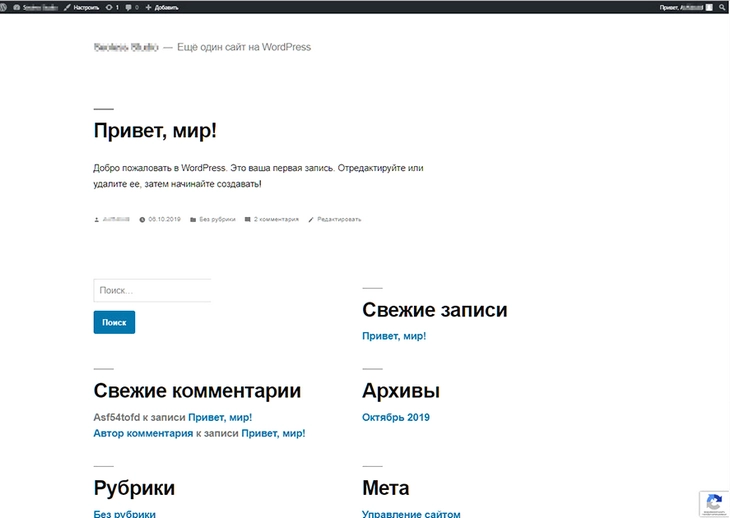Click the Управление сайтом link under Мета
730x518 pixels.
click(x=411, y=514)
